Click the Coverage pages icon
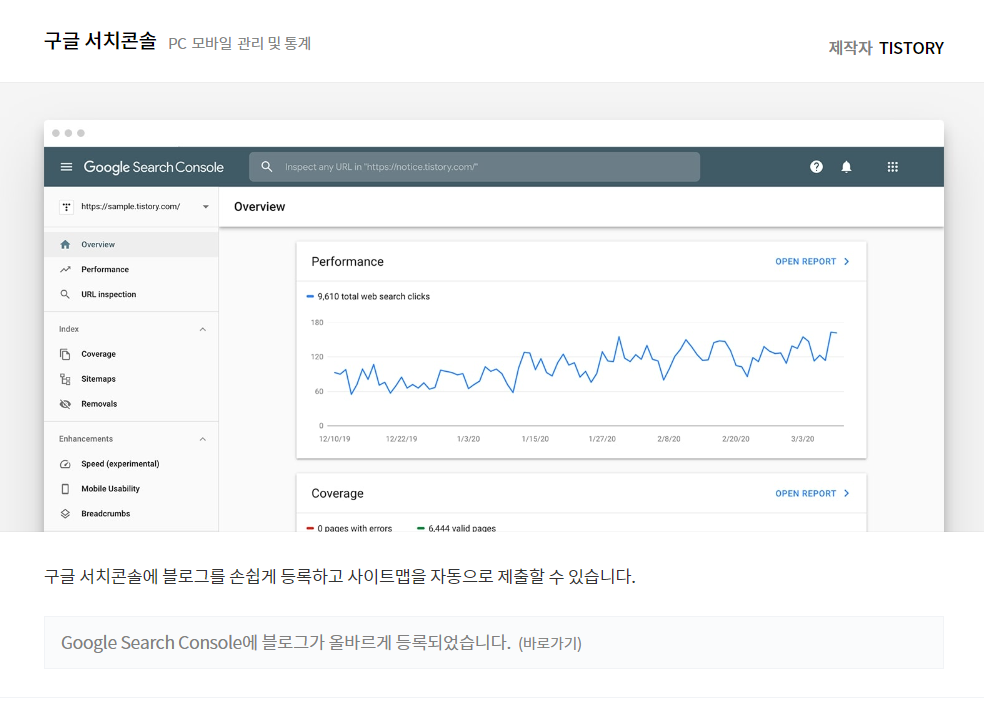The image size is (984, 706). (65, 354)
